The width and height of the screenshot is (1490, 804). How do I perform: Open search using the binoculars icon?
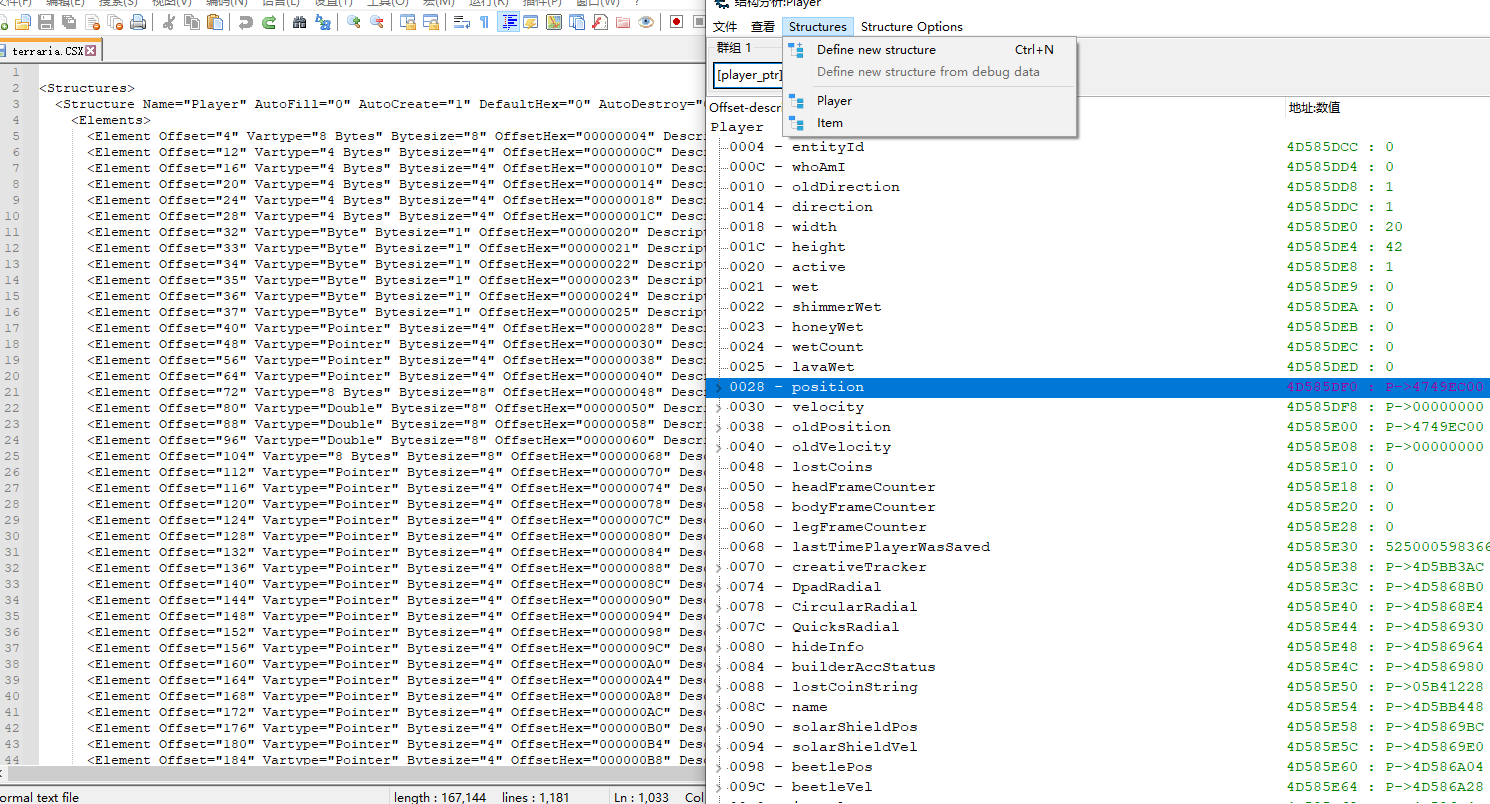298,22
